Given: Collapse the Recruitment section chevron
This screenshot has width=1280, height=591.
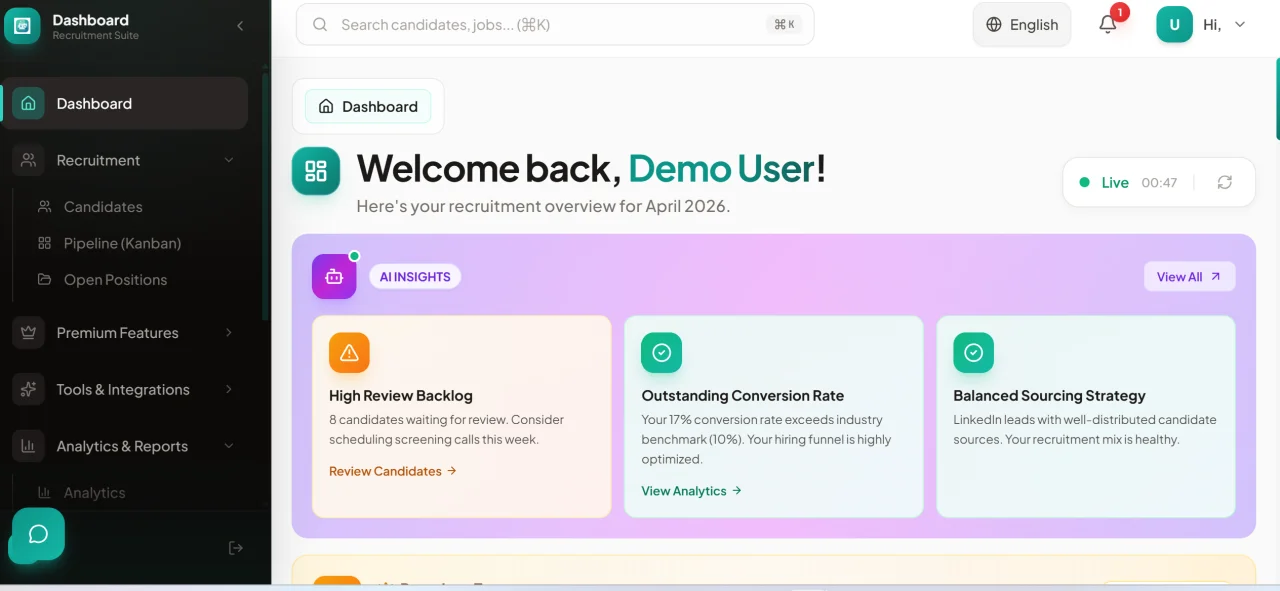Looking at the screenshot, I should coord(229,160).
